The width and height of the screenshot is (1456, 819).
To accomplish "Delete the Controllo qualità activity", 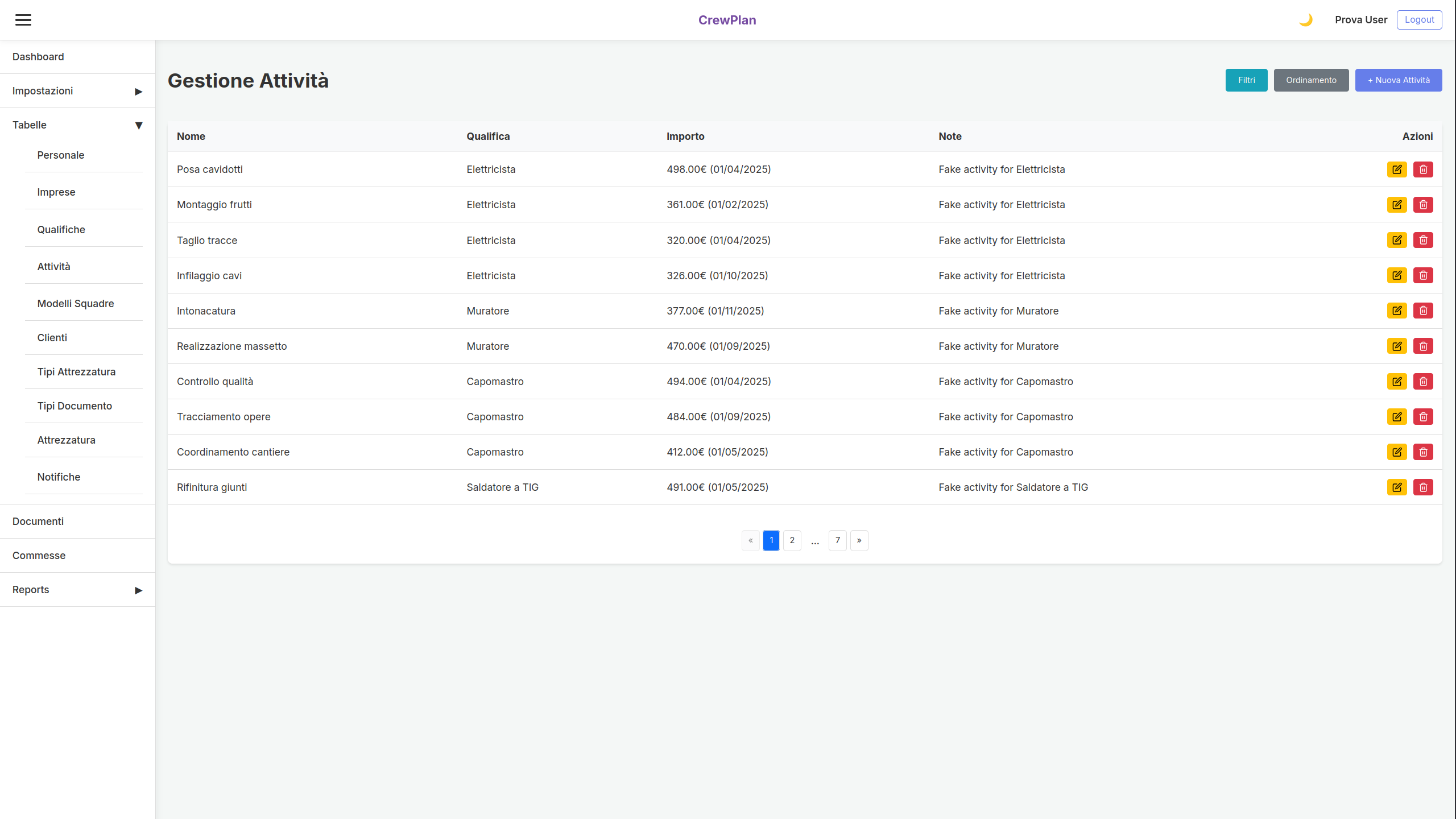I will tap(1423, 382).
